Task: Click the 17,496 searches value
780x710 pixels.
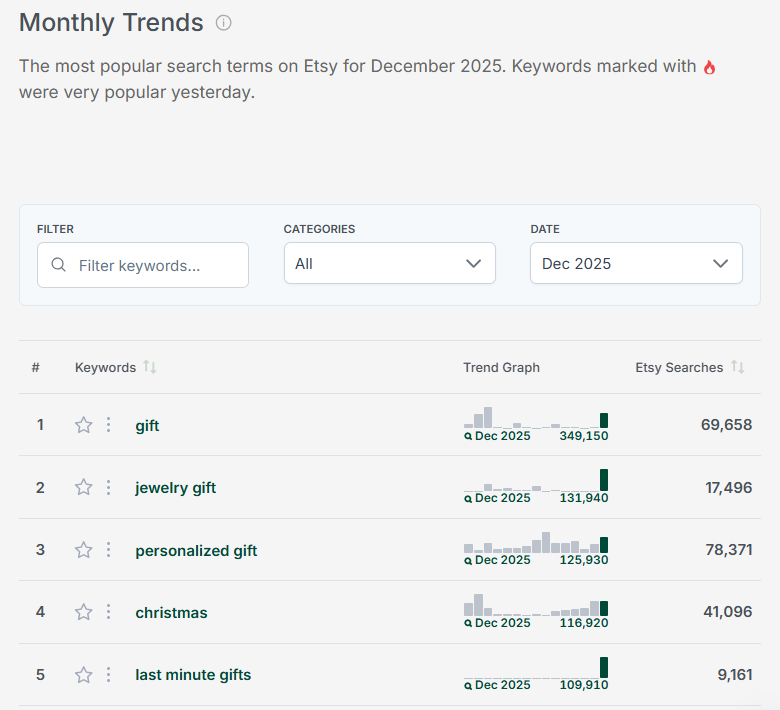Action: 728,487
